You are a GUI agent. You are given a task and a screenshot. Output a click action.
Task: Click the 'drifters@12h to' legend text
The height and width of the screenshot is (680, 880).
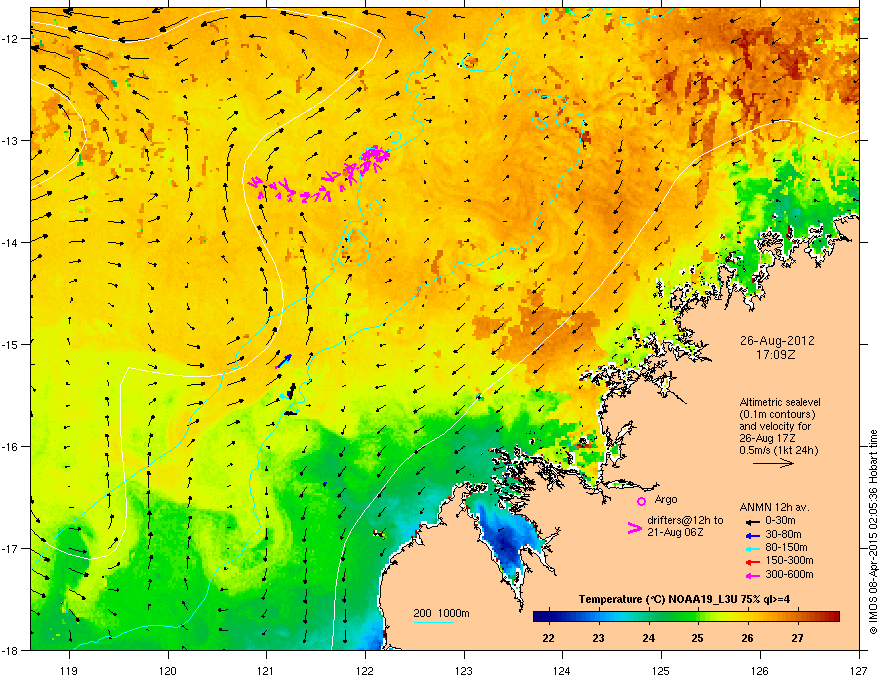(x=685, y=520)
